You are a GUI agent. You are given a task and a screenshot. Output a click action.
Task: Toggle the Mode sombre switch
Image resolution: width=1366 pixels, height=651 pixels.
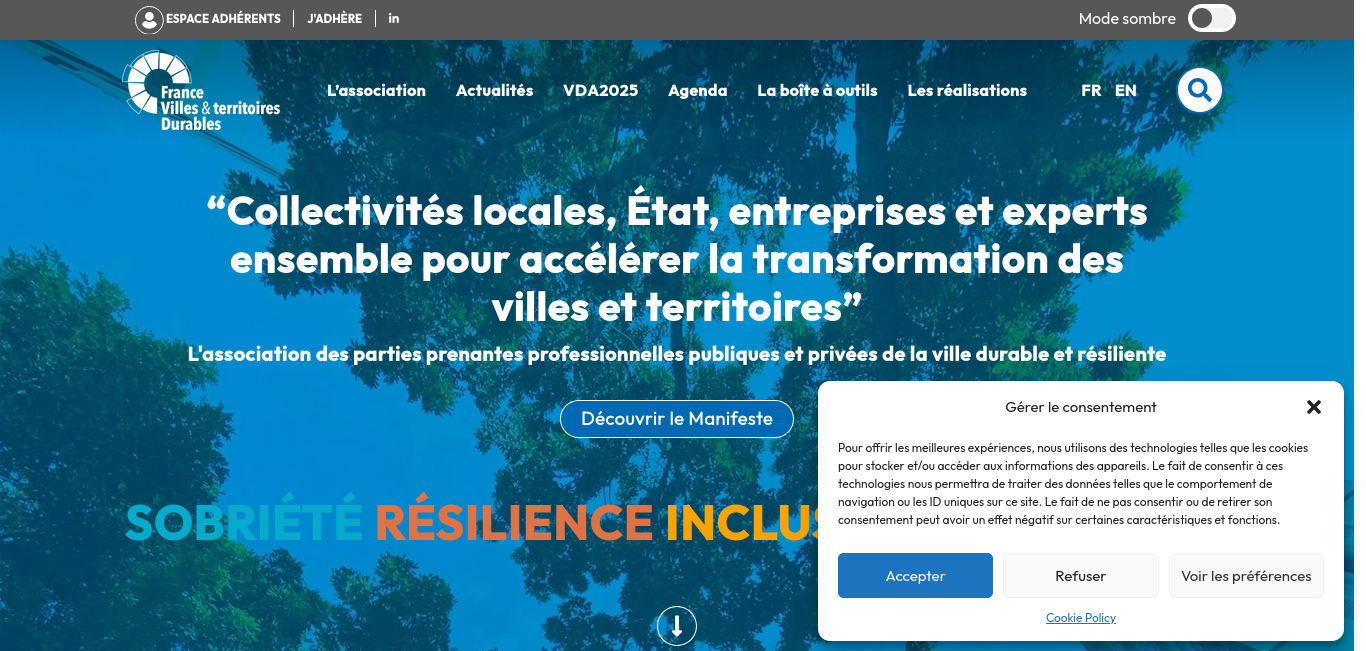tap(1212, 18)
